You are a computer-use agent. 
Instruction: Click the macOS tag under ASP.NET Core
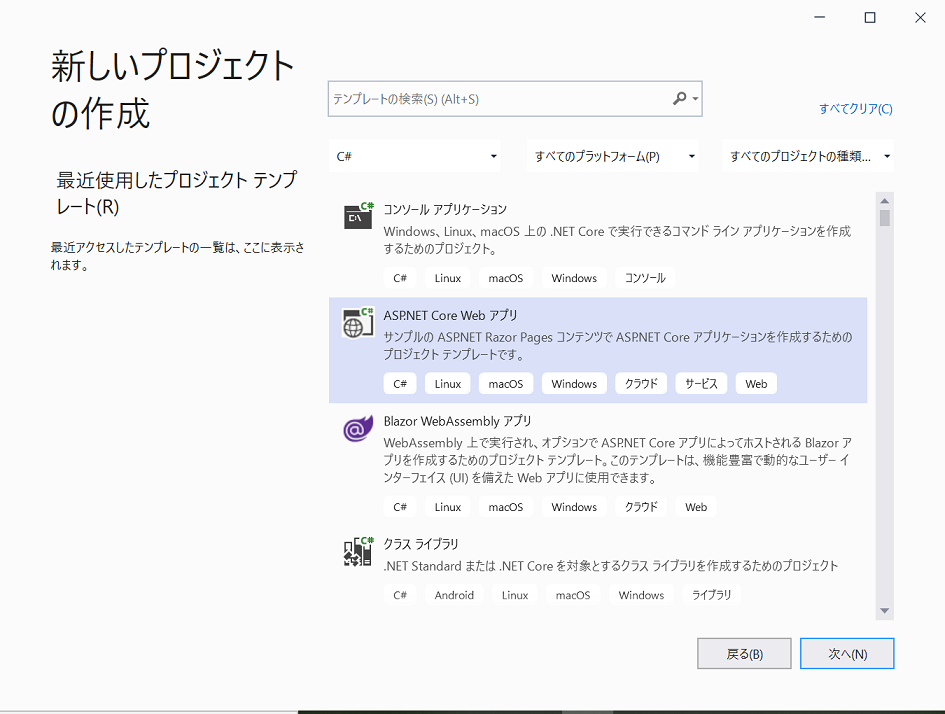(506, 384)
